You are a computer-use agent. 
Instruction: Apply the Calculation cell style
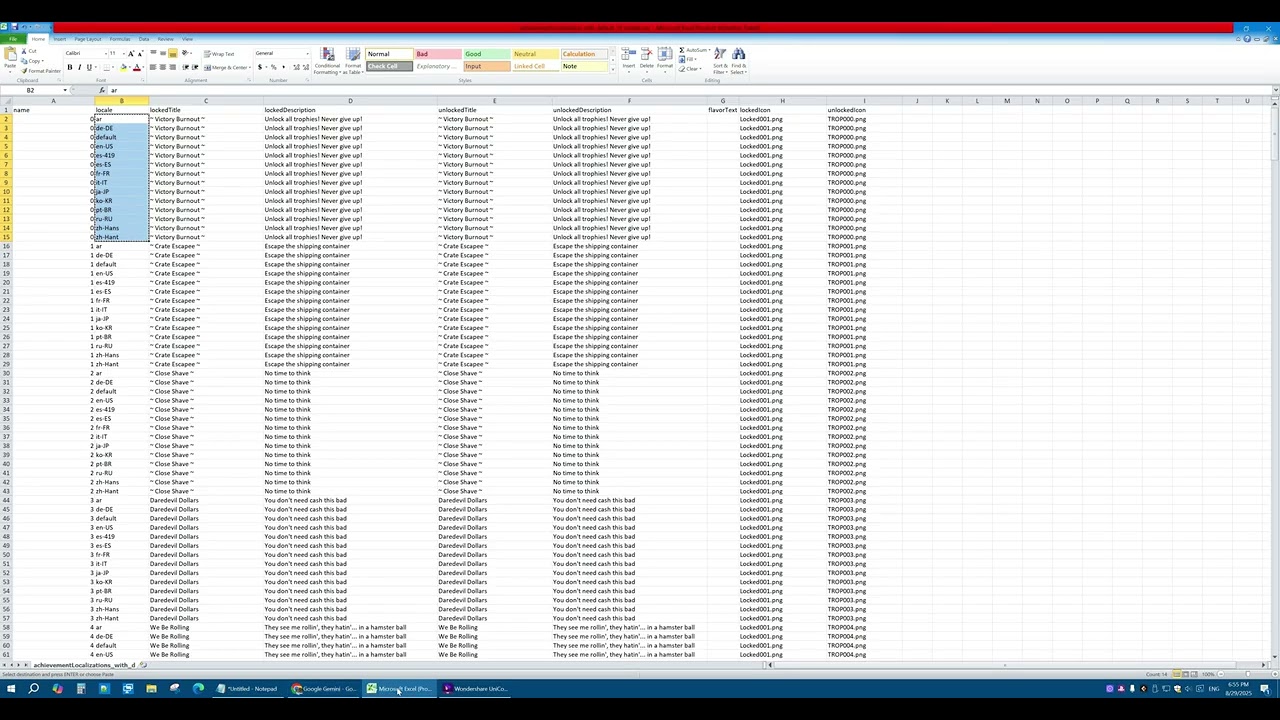(584, 54)
